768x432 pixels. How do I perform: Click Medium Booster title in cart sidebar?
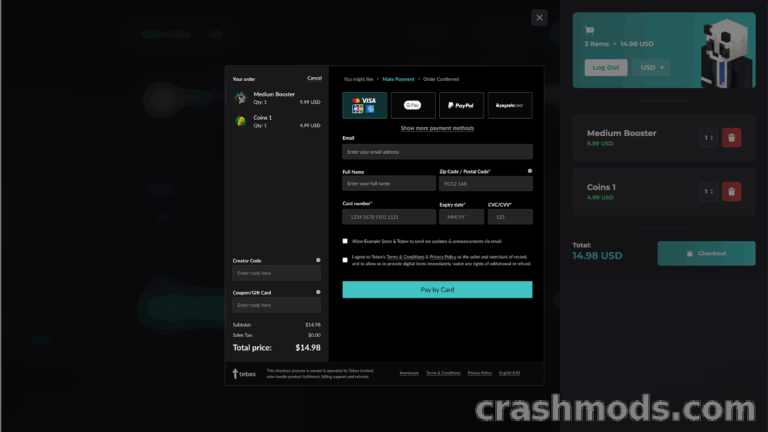(x=622, y=133)
